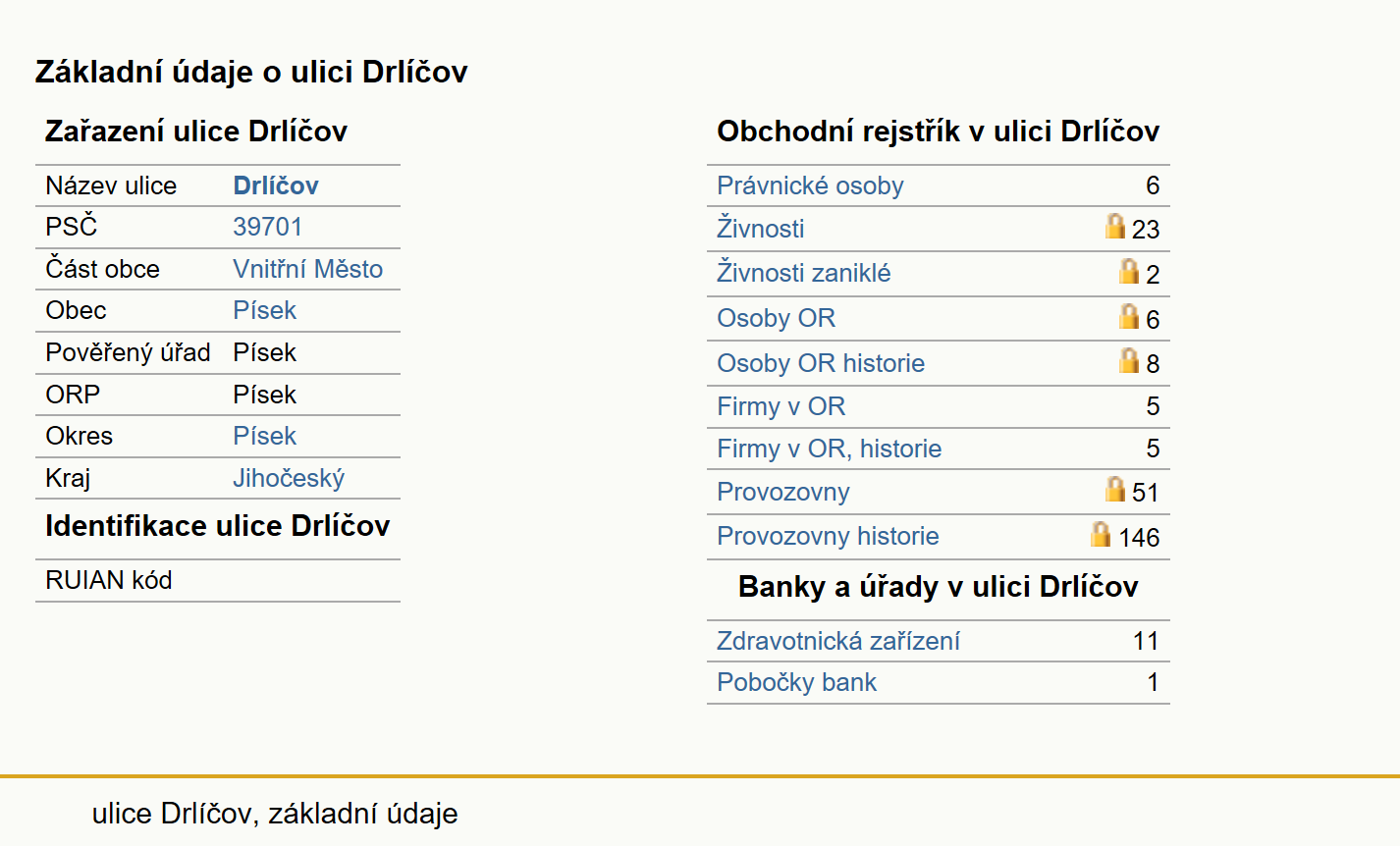View the Provozovny historie link
Screen dimensions: 1400x846
tap(828, 536)
